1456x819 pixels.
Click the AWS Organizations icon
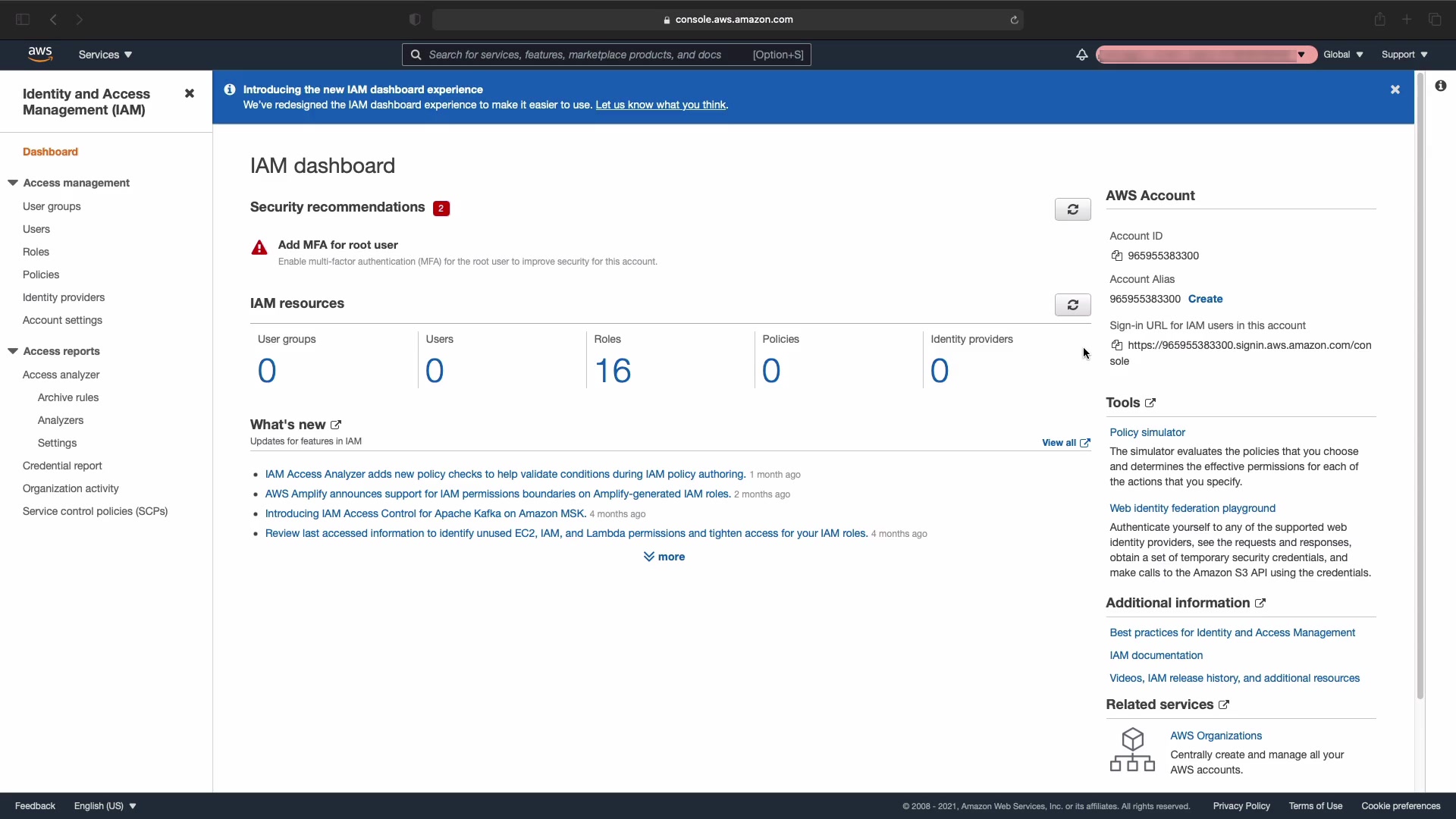(x=1132, y=750)
